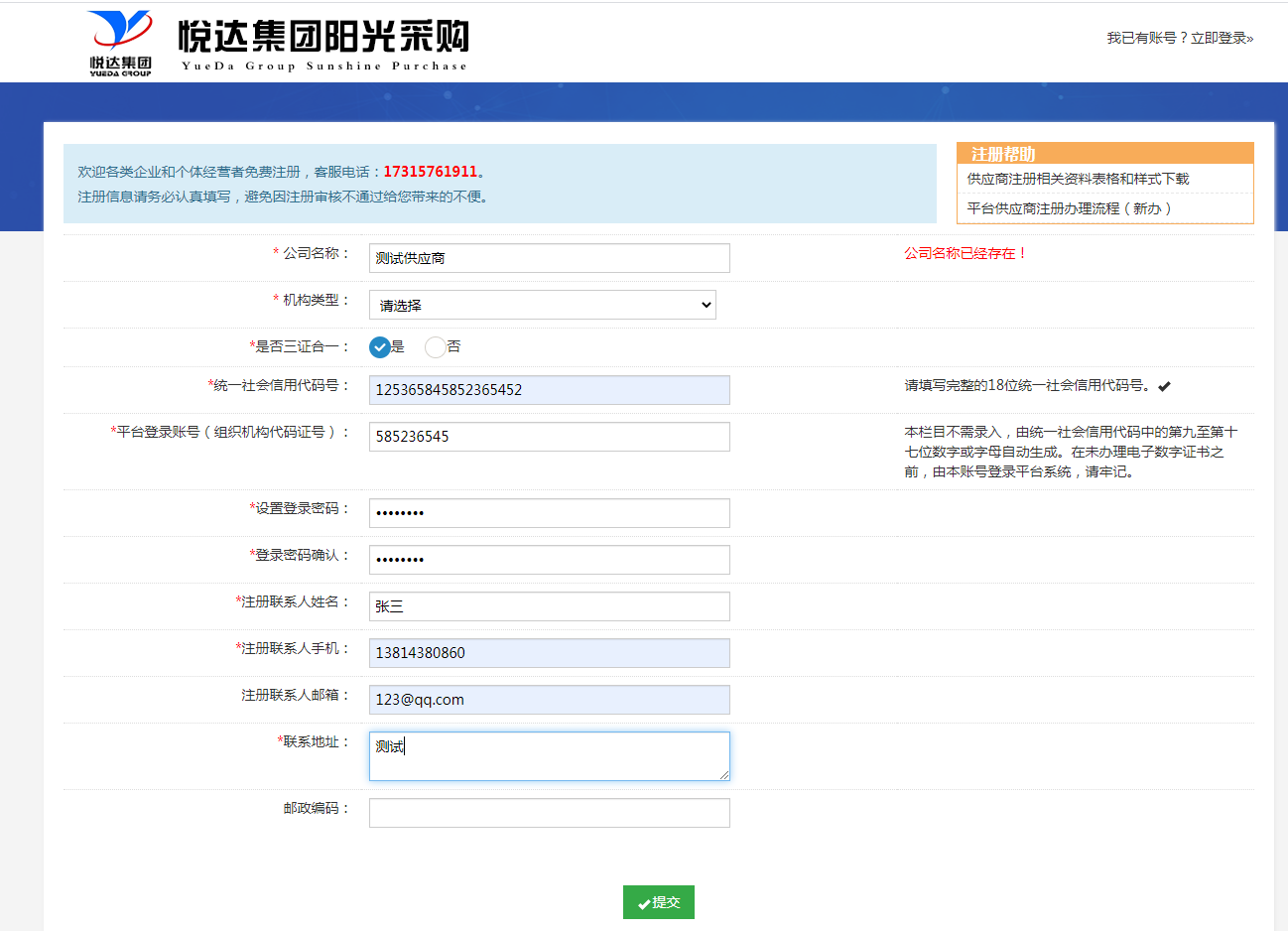The height and width of the screenshot is (931, 1288).
Task: Click the Yueda Group logo icon
Action: point(120,43)
